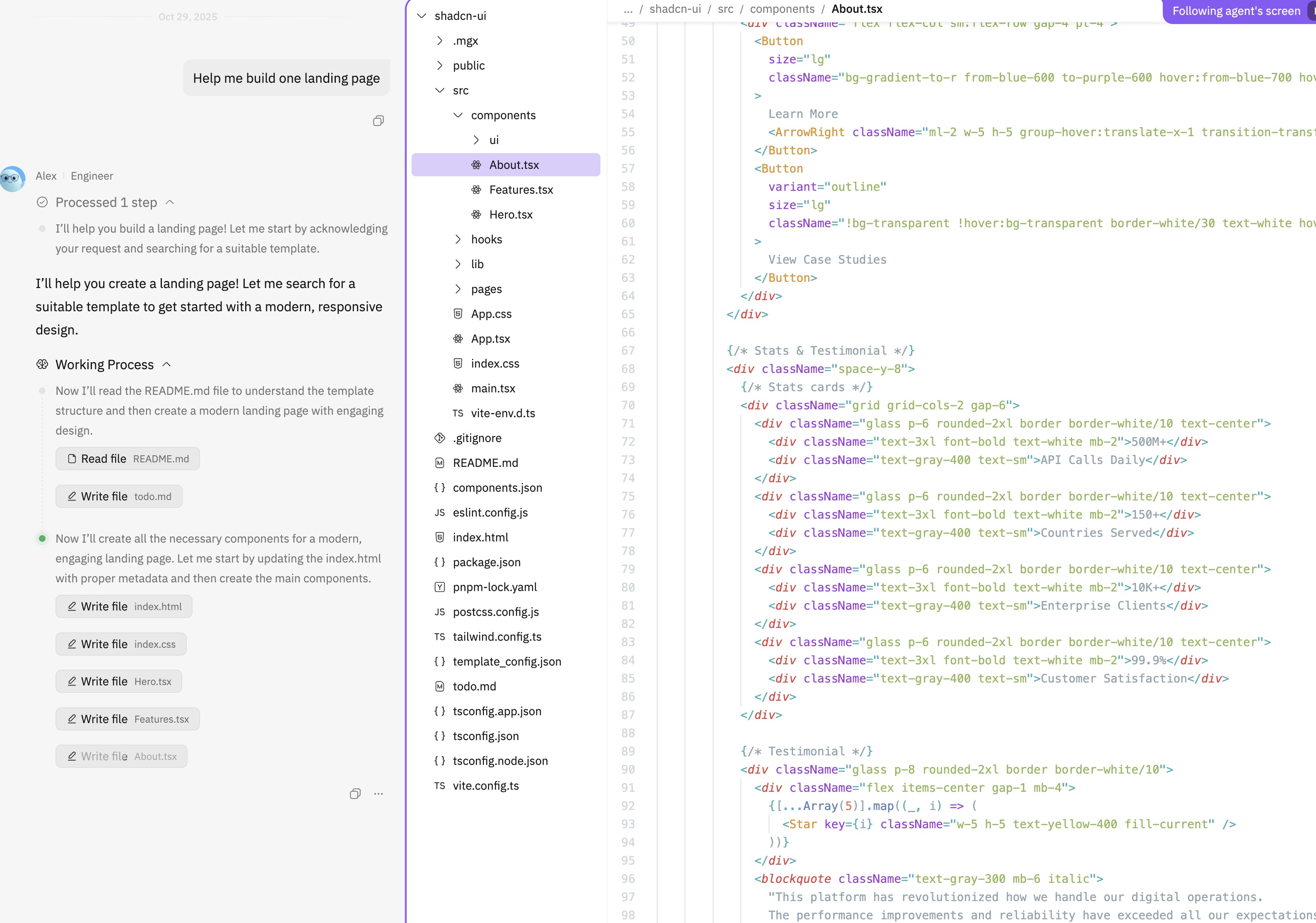The width and height of the screenshot is (1316, 923).
Task: Click the markdown icon beside README.md
Action: (x=440, y=463)
